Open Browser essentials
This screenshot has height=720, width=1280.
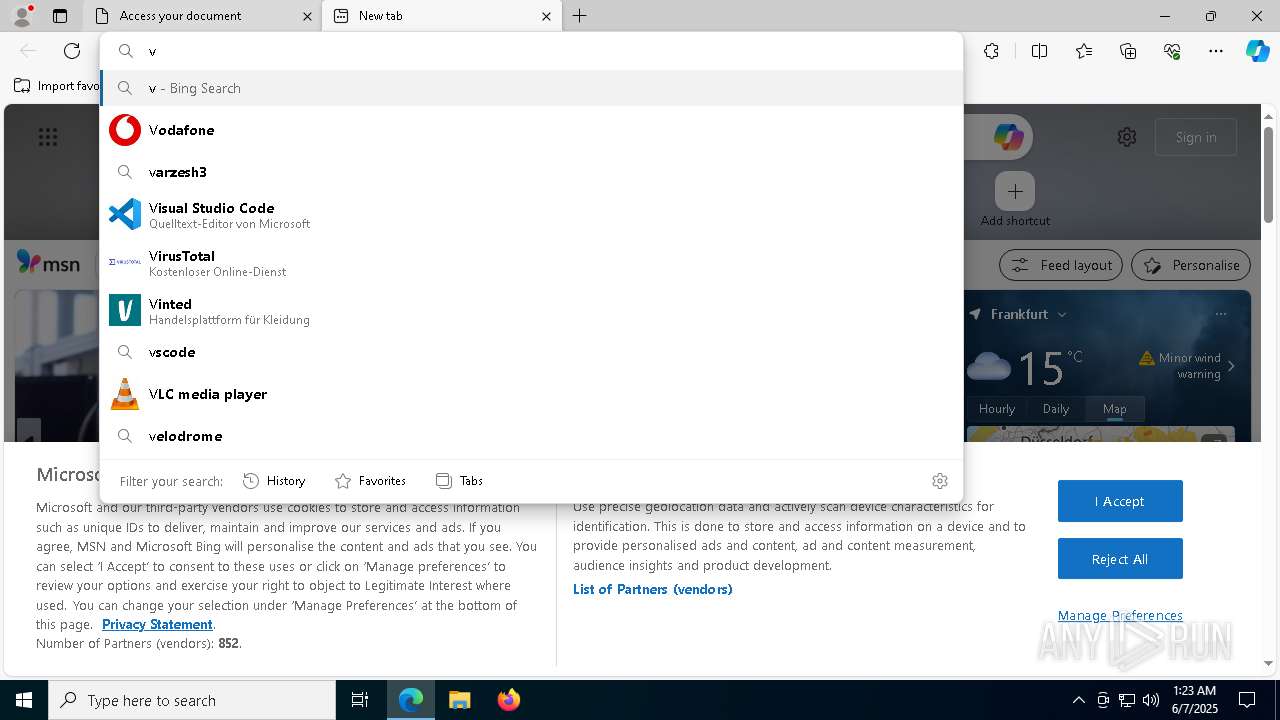pos(1172,51)
